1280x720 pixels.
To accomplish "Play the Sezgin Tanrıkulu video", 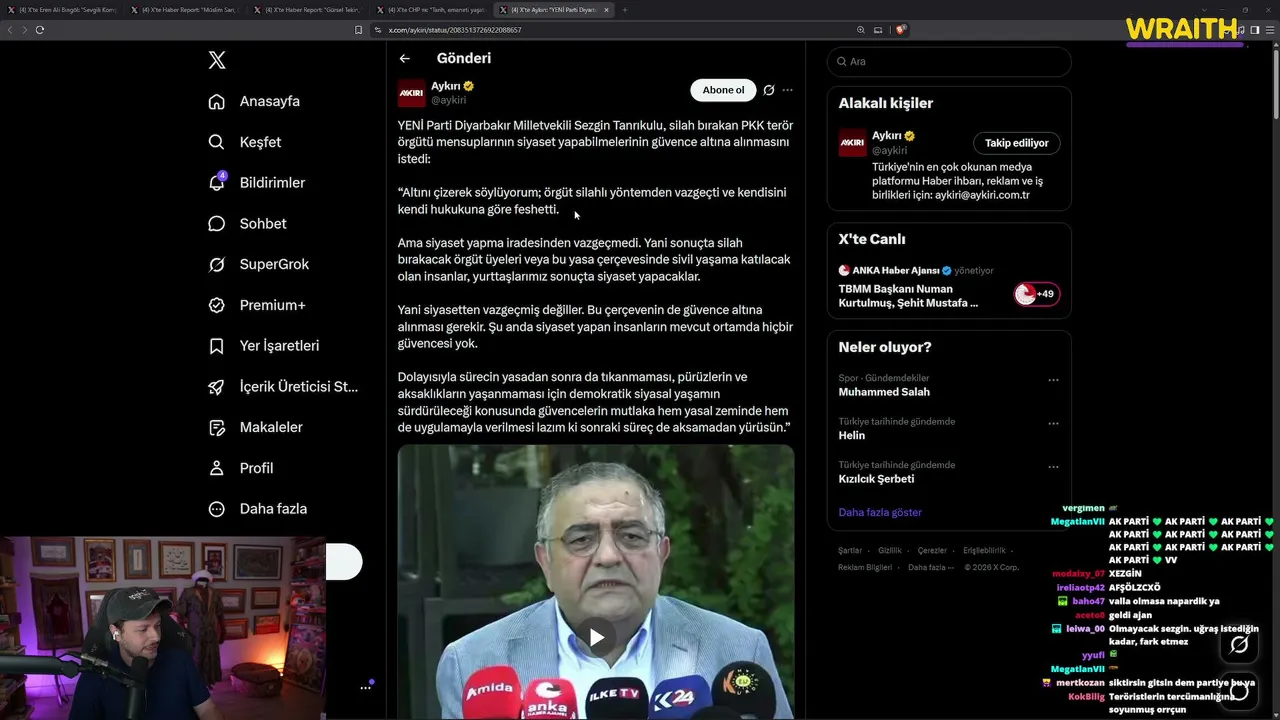I will [596, 637].
